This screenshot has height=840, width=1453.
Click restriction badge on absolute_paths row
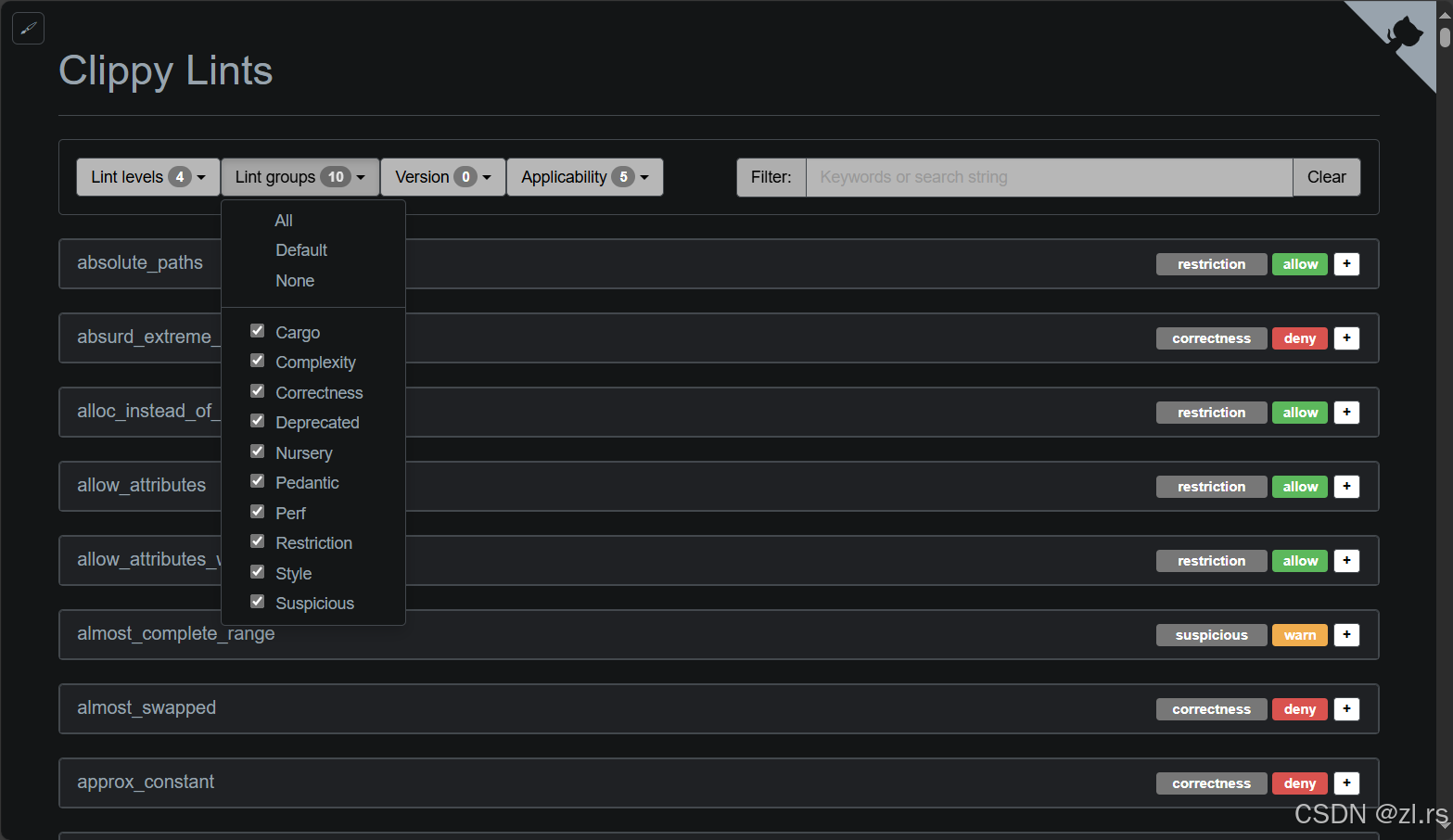pos(1211,264)
